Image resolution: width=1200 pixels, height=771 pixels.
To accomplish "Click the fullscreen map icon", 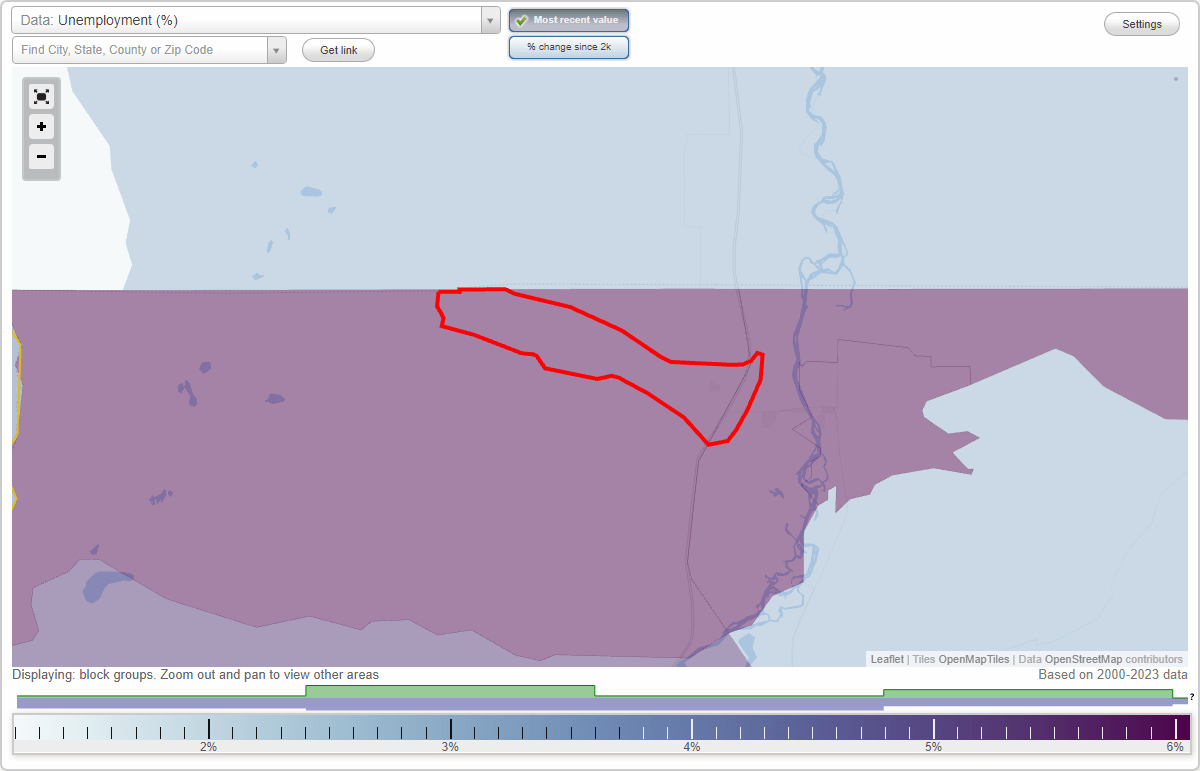I will point(41,97).
